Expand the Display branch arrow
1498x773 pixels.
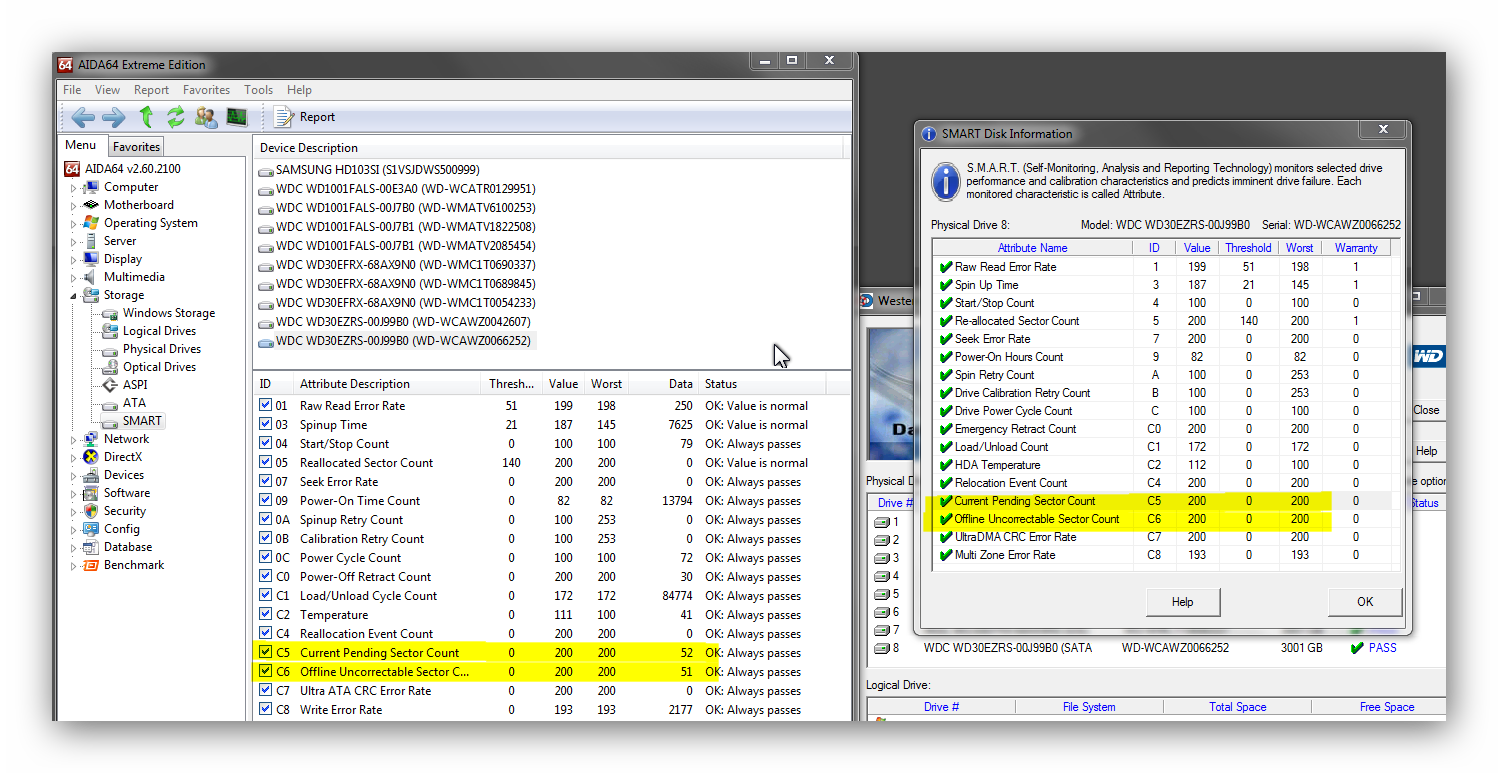73,259
